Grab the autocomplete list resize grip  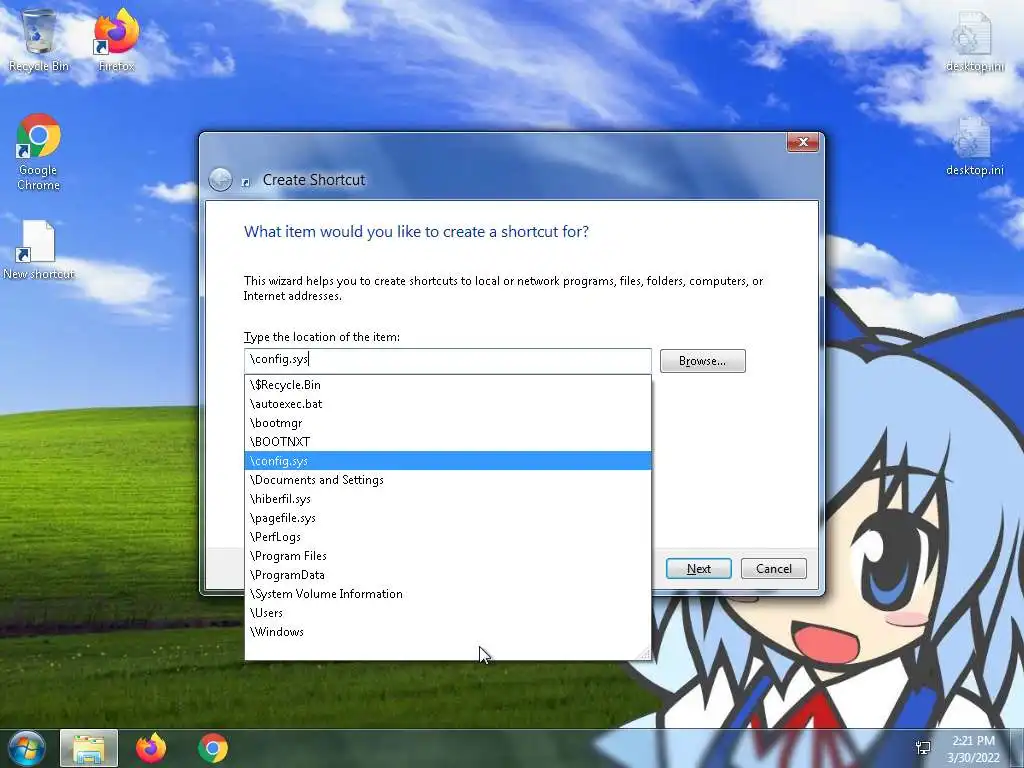[645, 653]
